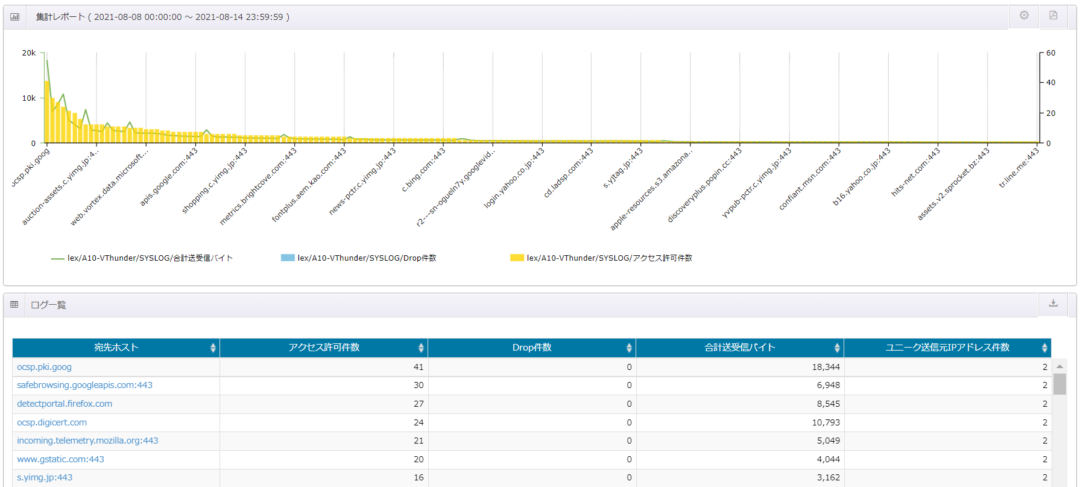Select the 6,948 bytes cell
The width and height of the screenshot is (1080, 487).
[x=740, y=386]
